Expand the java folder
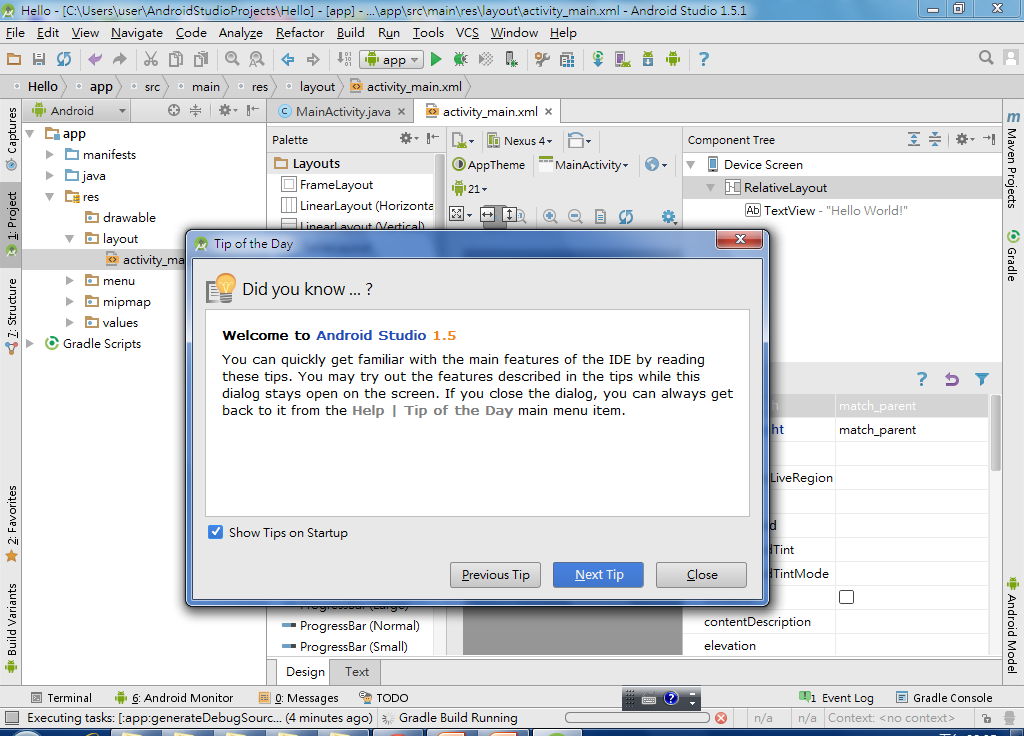1024x736 pixels. (50, 176)
